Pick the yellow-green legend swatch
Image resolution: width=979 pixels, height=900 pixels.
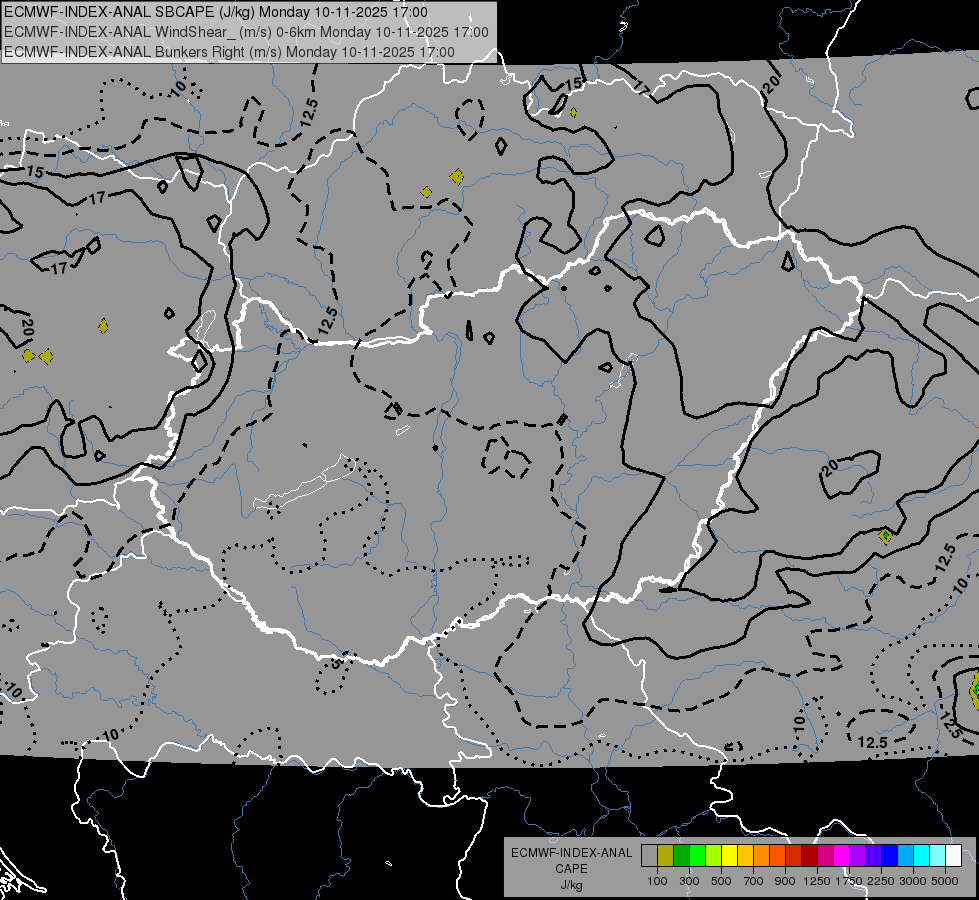[713, 856]
